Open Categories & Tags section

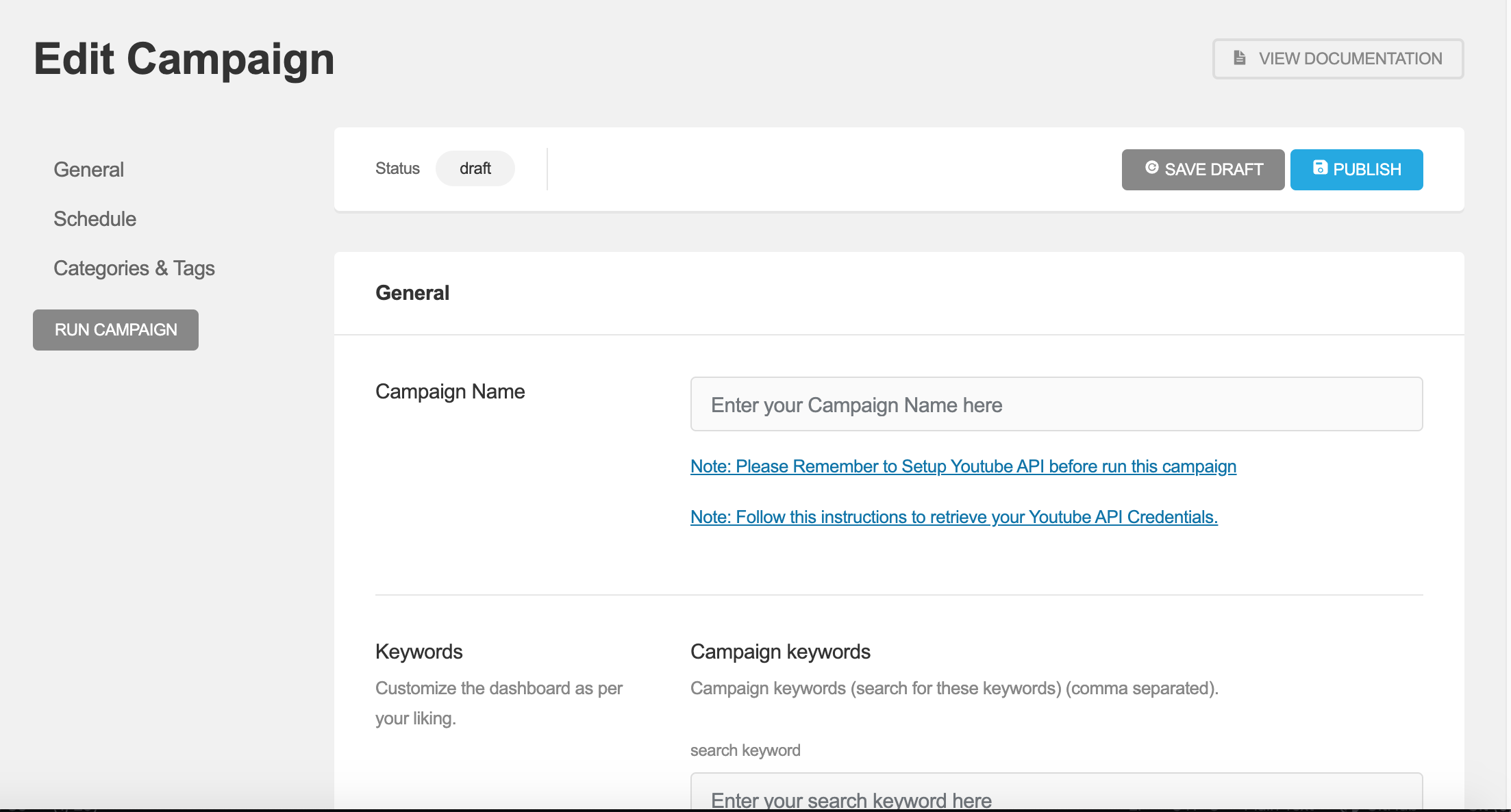coord(134,268)
